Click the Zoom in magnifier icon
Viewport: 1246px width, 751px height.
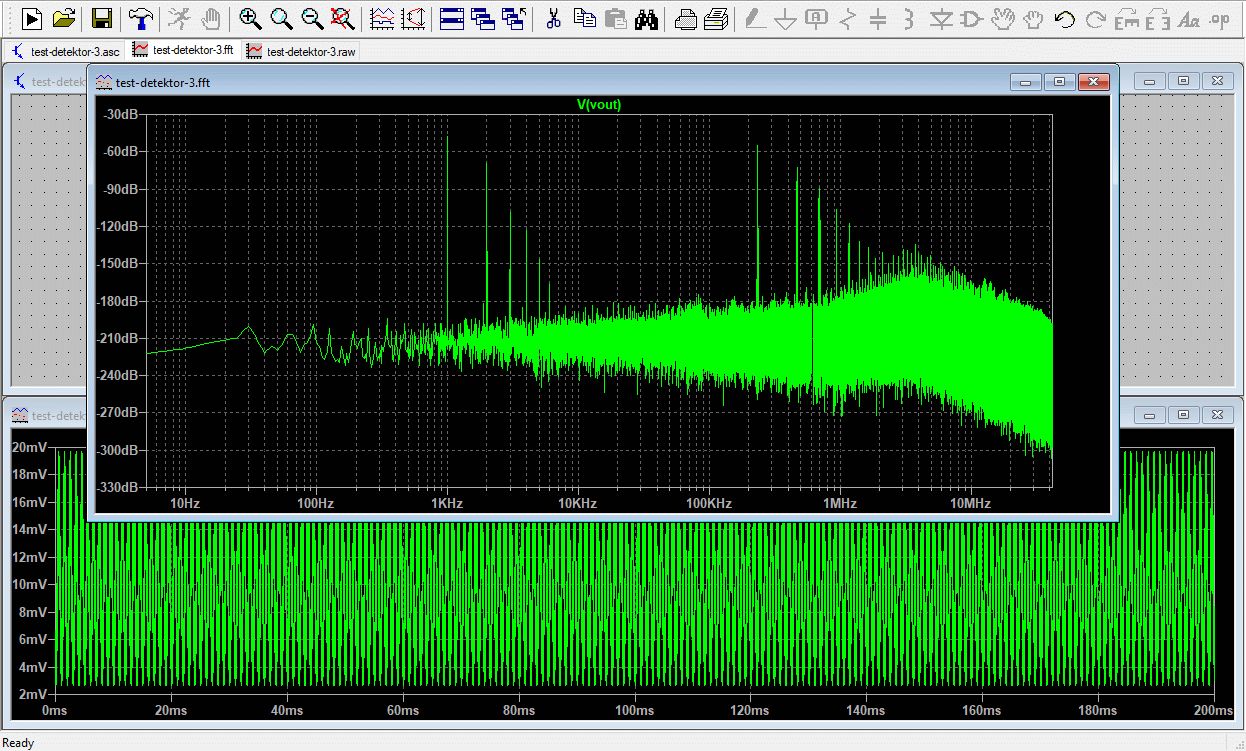[250, 18]
